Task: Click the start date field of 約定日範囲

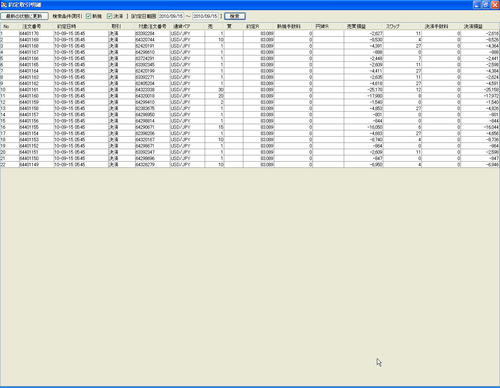Action: (171, 16)
